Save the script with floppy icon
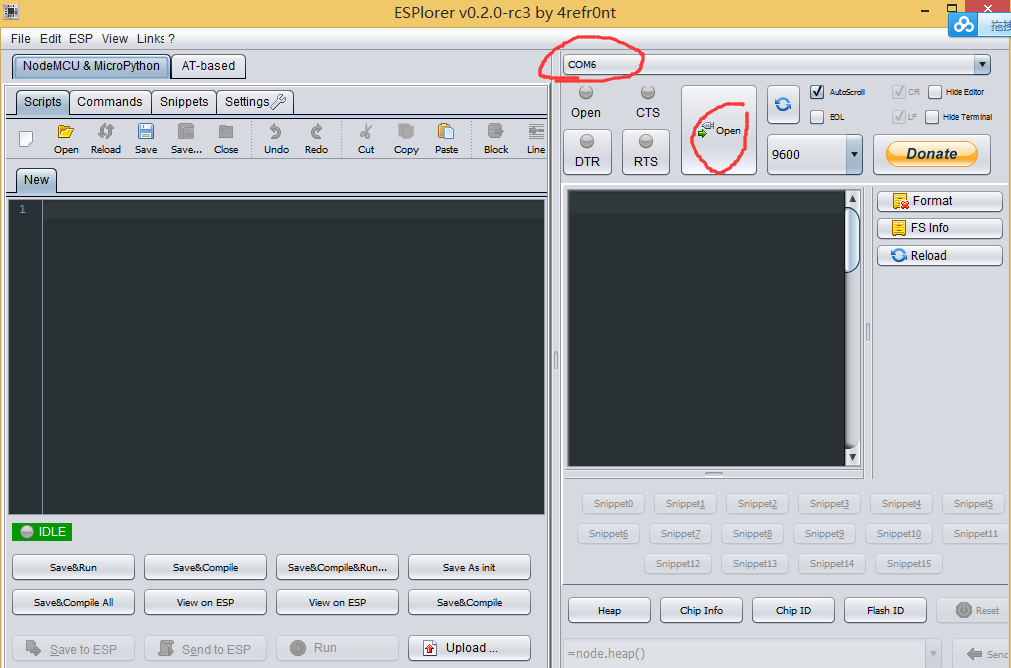 point(146,139)
